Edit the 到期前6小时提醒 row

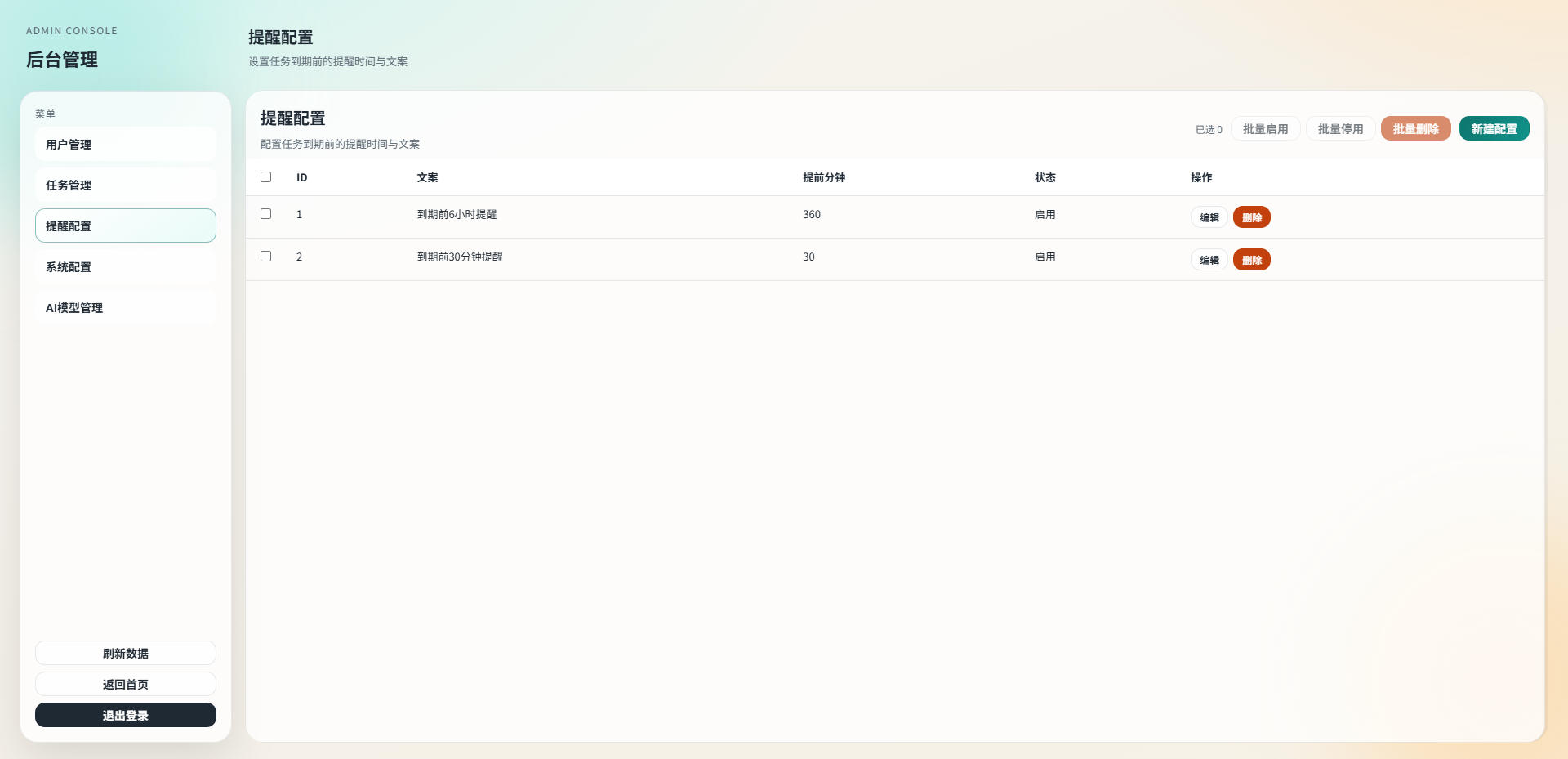(x=1209, y=217)
